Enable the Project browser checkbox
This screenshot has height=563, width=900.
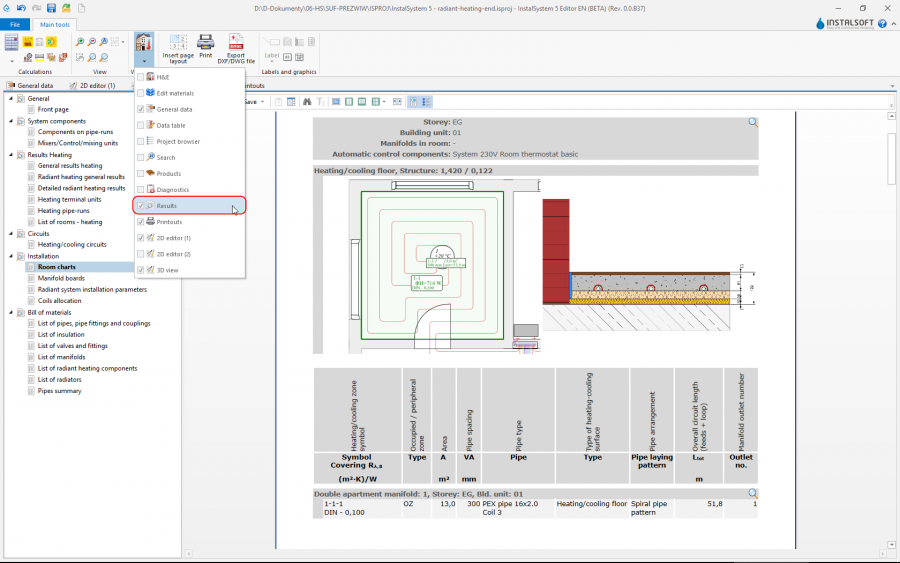pyautogui.click(x=141, y=141)
